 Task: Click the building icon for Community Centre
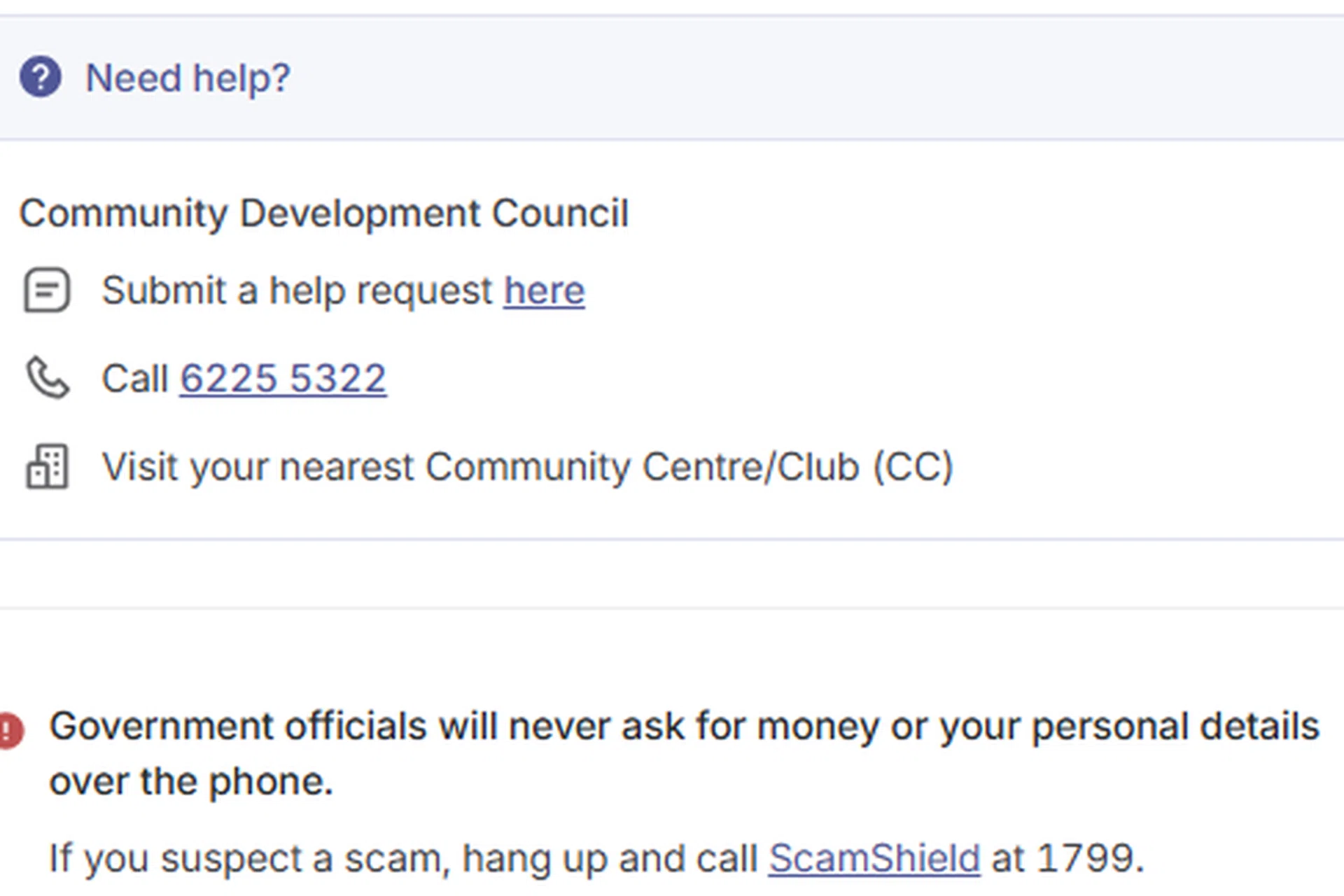point(47,466)
